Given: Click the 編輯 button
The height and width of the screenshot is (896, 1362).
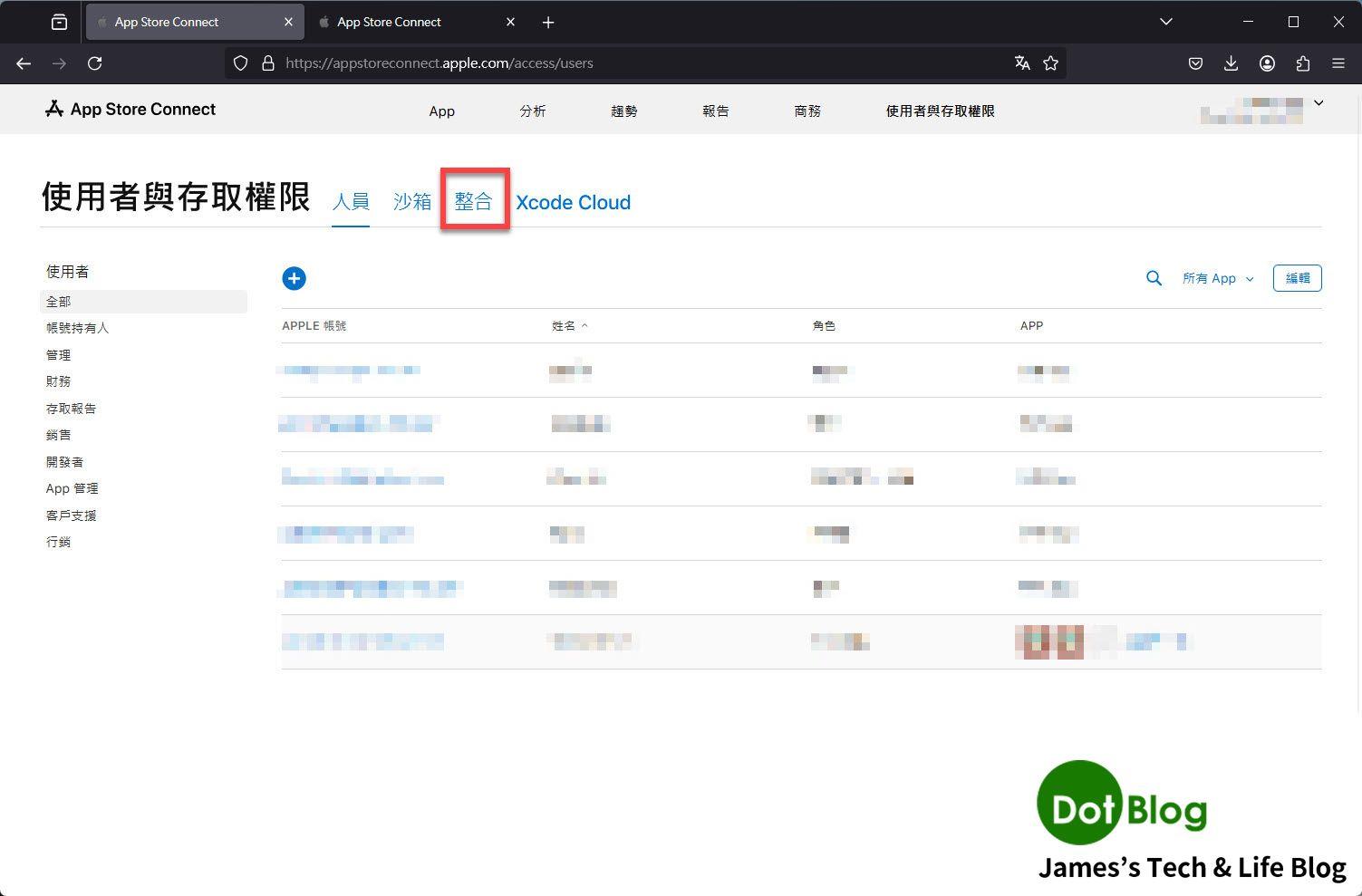Looking at the screenshot, I should click(1297, 278).
